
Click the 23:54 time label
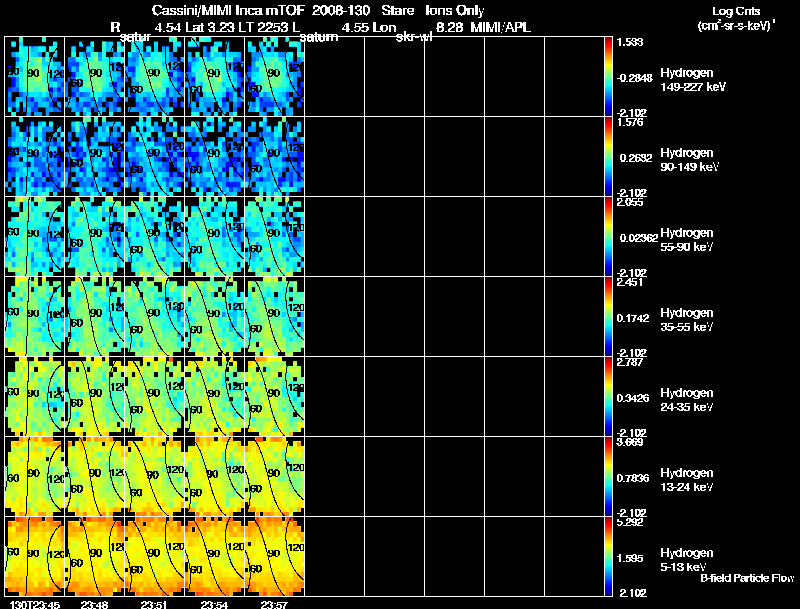point(214,605)
